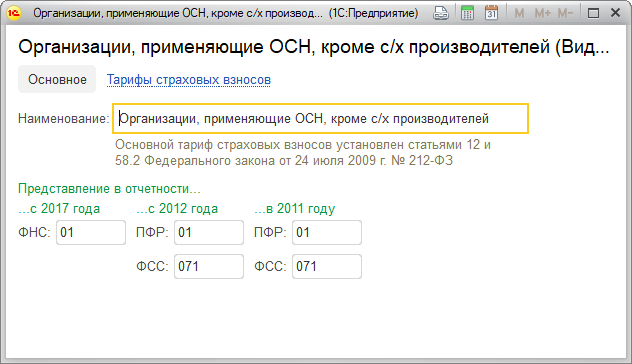Click the M memory button
Viewport: 632px width, 364px height.
click(x=519, y=13)
